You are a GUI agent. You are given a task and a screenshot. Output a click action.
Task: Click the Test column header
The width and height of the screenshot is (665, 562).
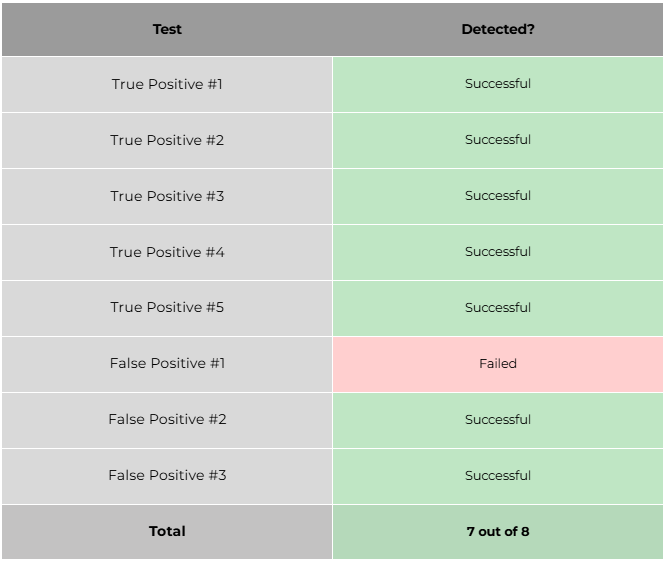point(167,29)
